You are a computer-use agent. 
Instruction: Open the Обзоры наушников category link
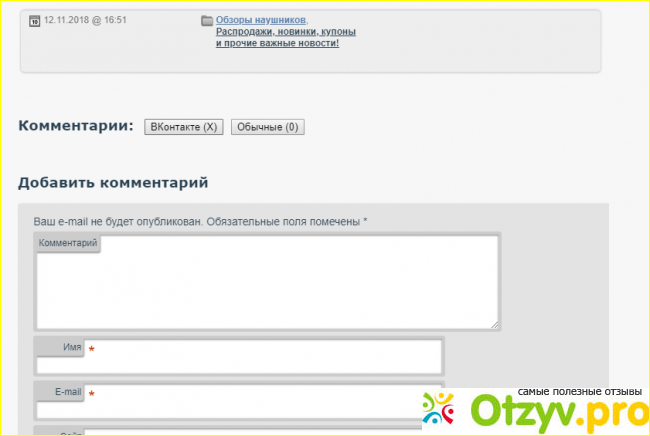(x=262, y=20)
